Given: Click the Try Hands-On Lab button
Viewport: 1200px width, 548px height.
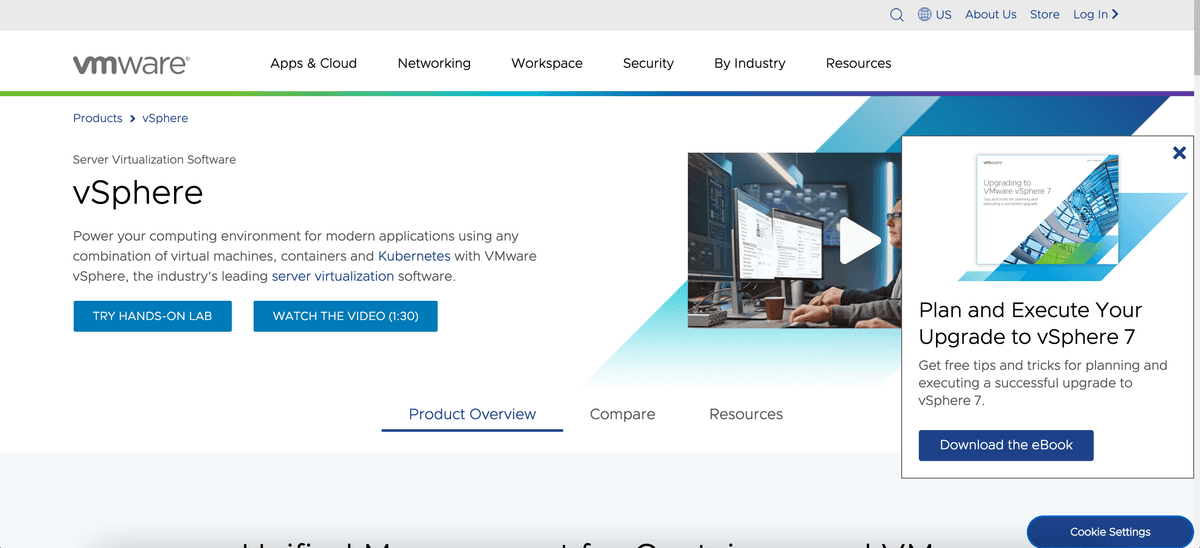Looking at the screenshot, I should pos(153,316).
